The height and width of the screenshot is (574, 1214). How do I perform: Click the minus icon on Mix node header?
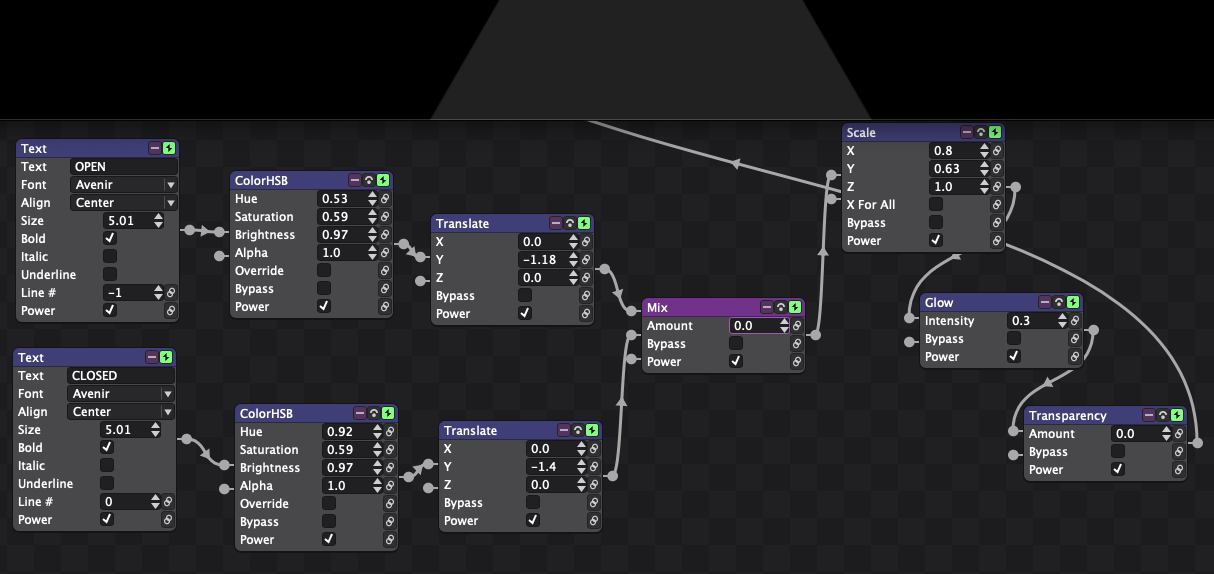pyautogui.click(x=766, y=307)
